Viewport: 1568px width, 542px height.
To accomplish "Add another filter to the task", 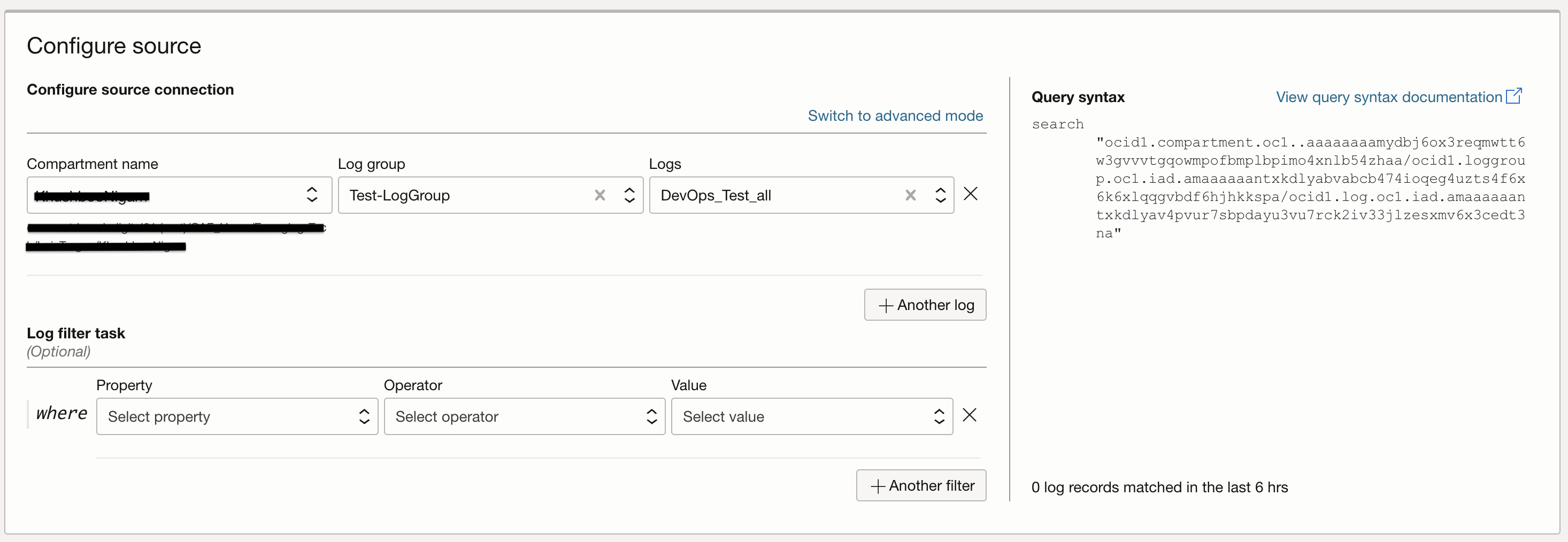I will [x=921, y=485].
